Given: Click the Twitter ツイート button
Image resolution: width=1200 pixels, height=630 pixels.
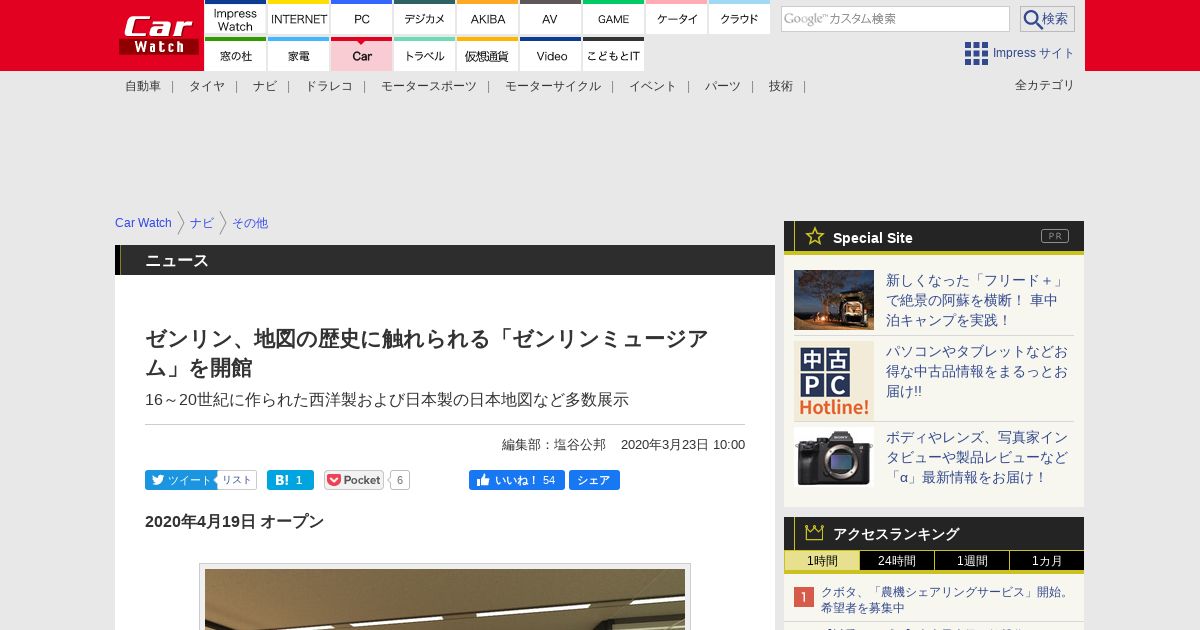Looking at the screenshot, I should tap(180, 480).
